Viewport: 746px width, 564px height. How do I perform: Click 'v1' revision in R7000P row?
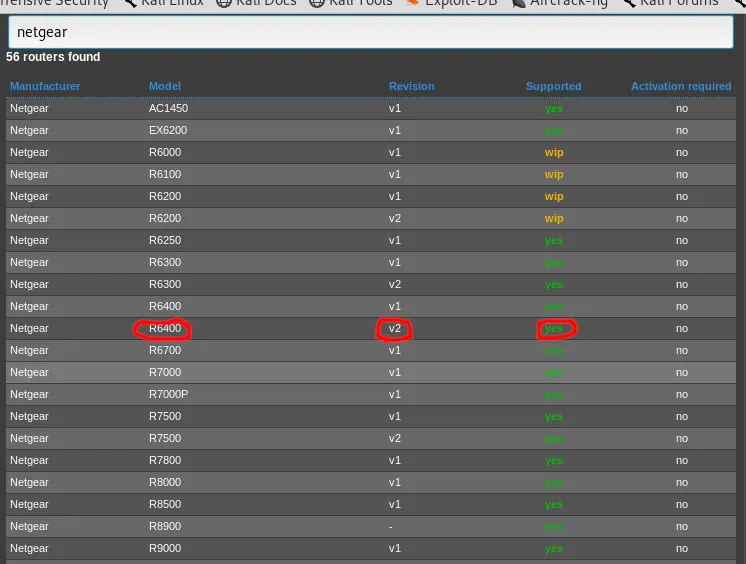394,394
